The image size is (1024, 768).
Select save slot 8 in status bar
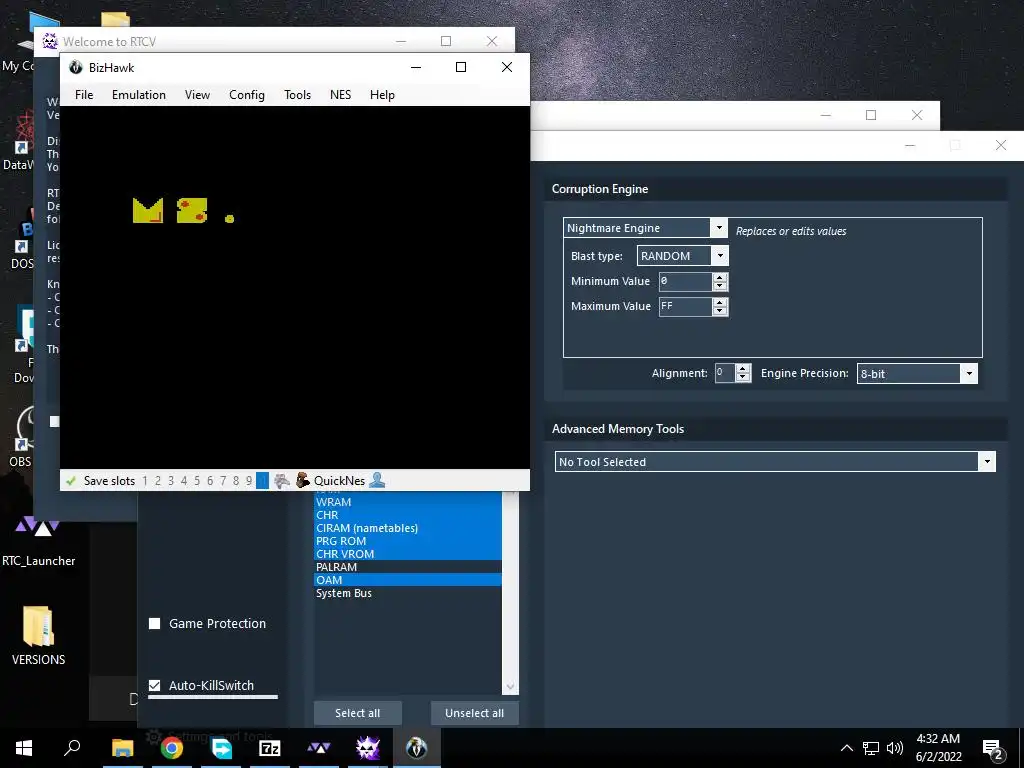(236, 481)
